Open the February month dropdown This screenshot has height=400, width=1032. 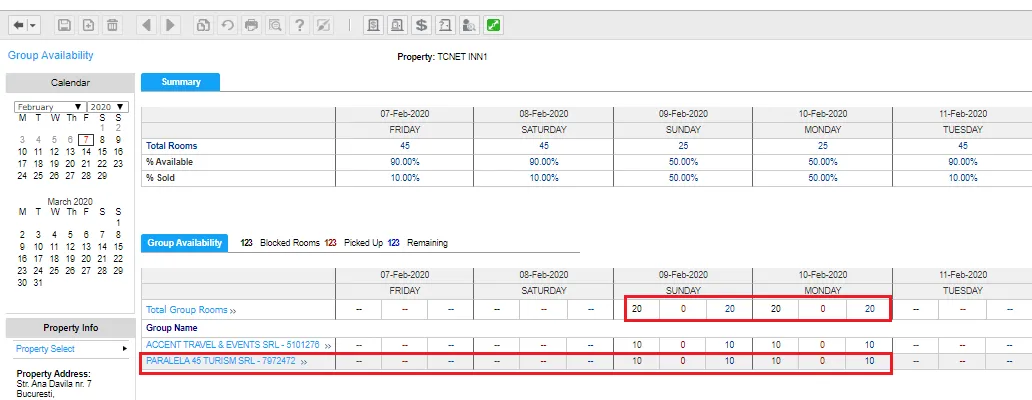tap(50, 107)
